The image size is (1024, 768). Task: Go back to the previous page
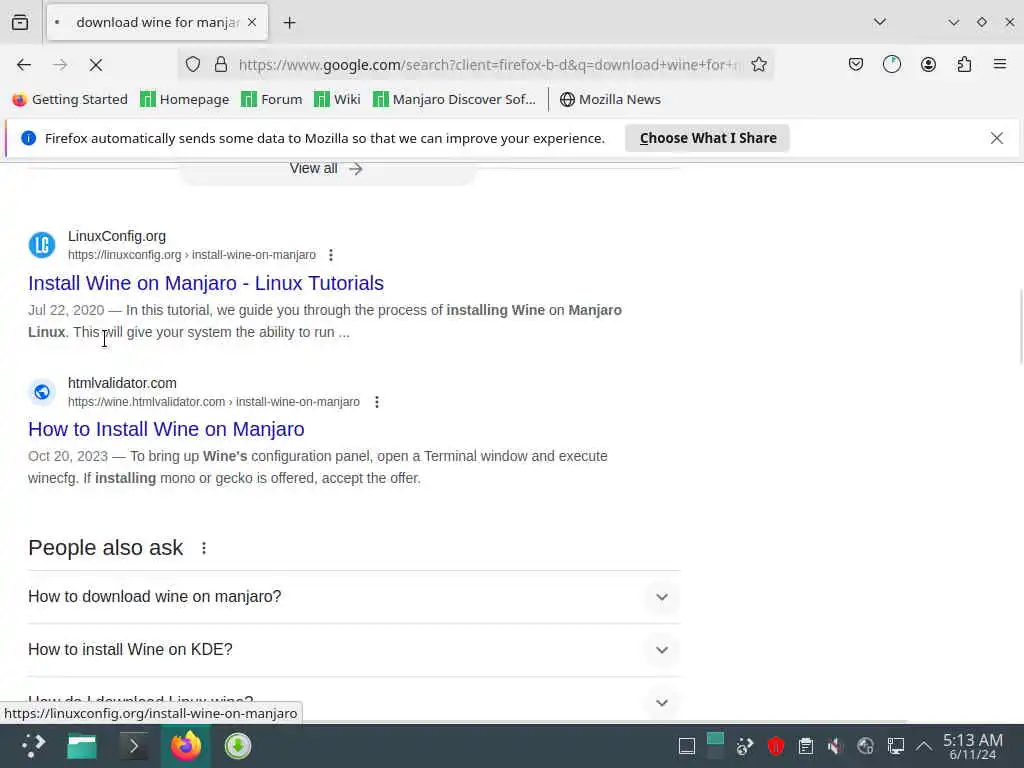coord(24,65)
